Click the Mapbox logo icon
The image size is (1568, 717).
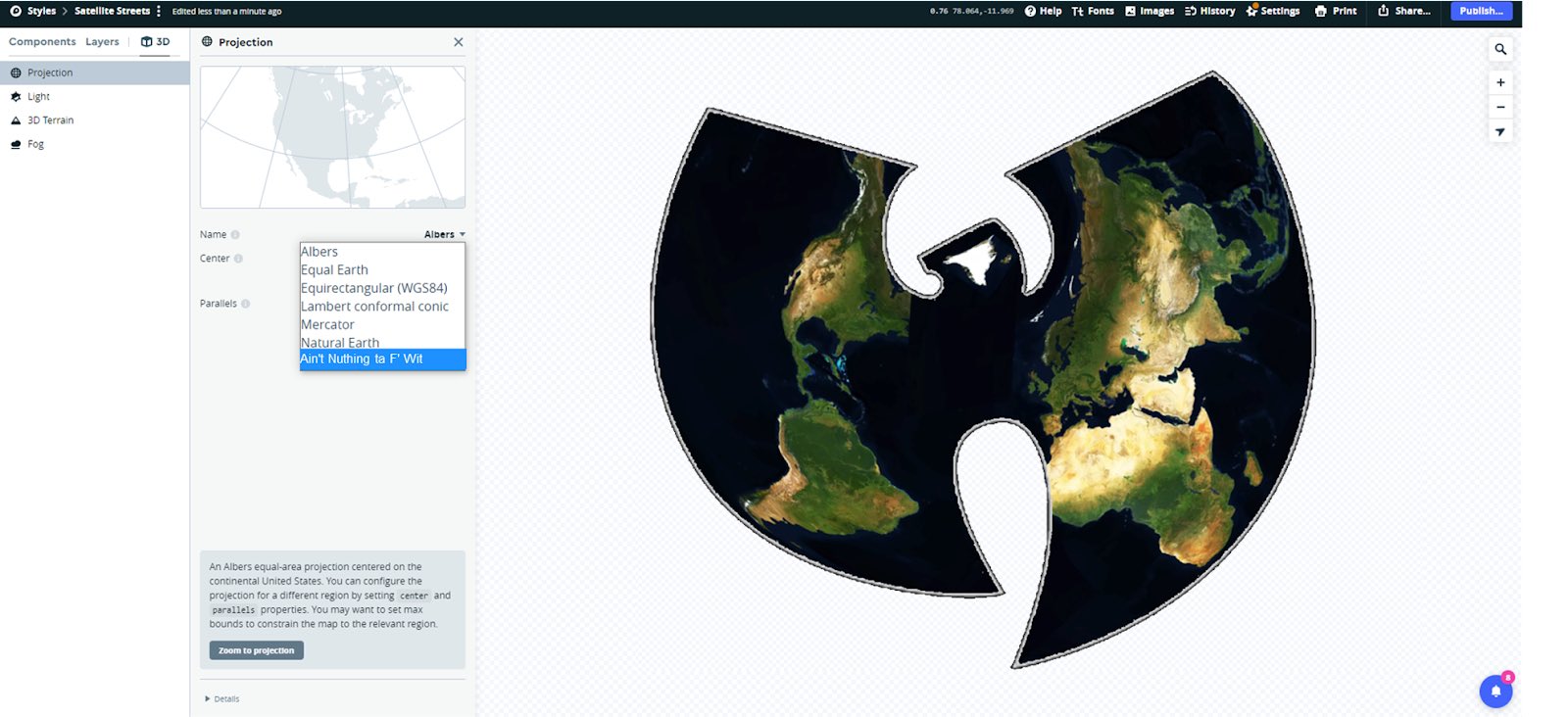tap(15, 11)
